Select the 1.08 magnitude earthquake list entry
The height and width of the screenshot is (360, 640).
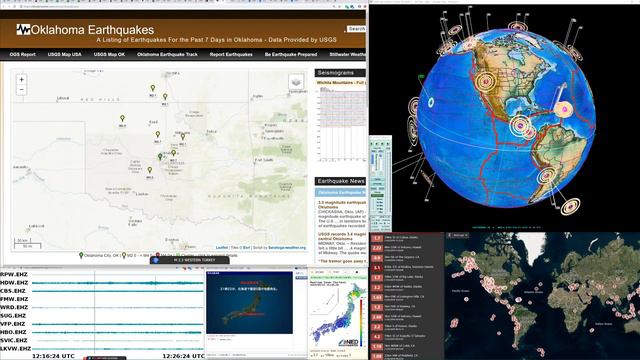pyautogui.click(x=407, y=356)
